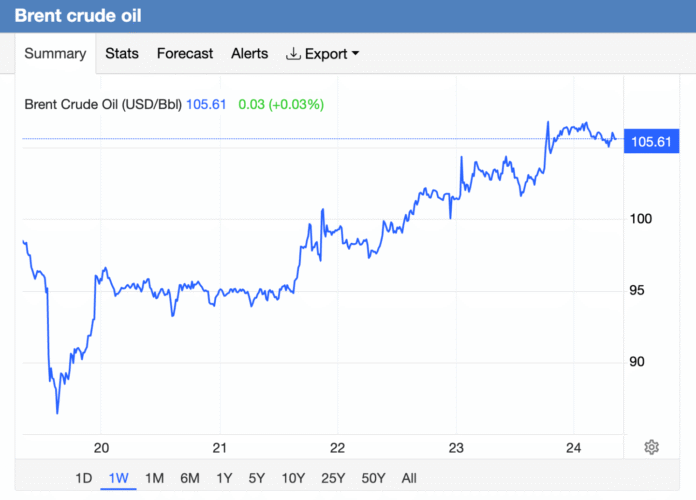Switch chart to 1M range
This screenshot has width=696, height=500.
tap(154, 478)
